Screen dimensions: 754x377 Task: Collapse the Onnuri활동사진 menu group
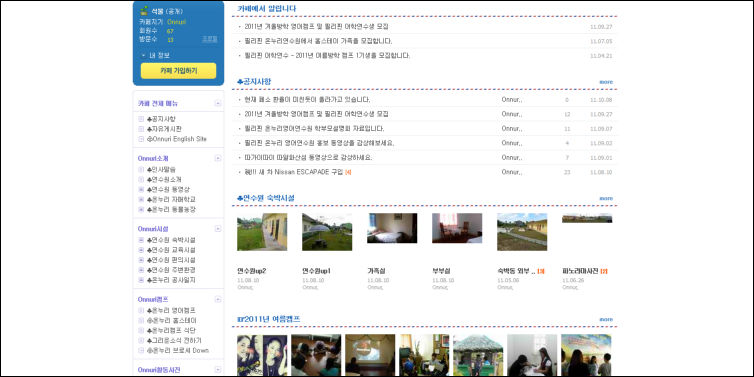(218, 370)
